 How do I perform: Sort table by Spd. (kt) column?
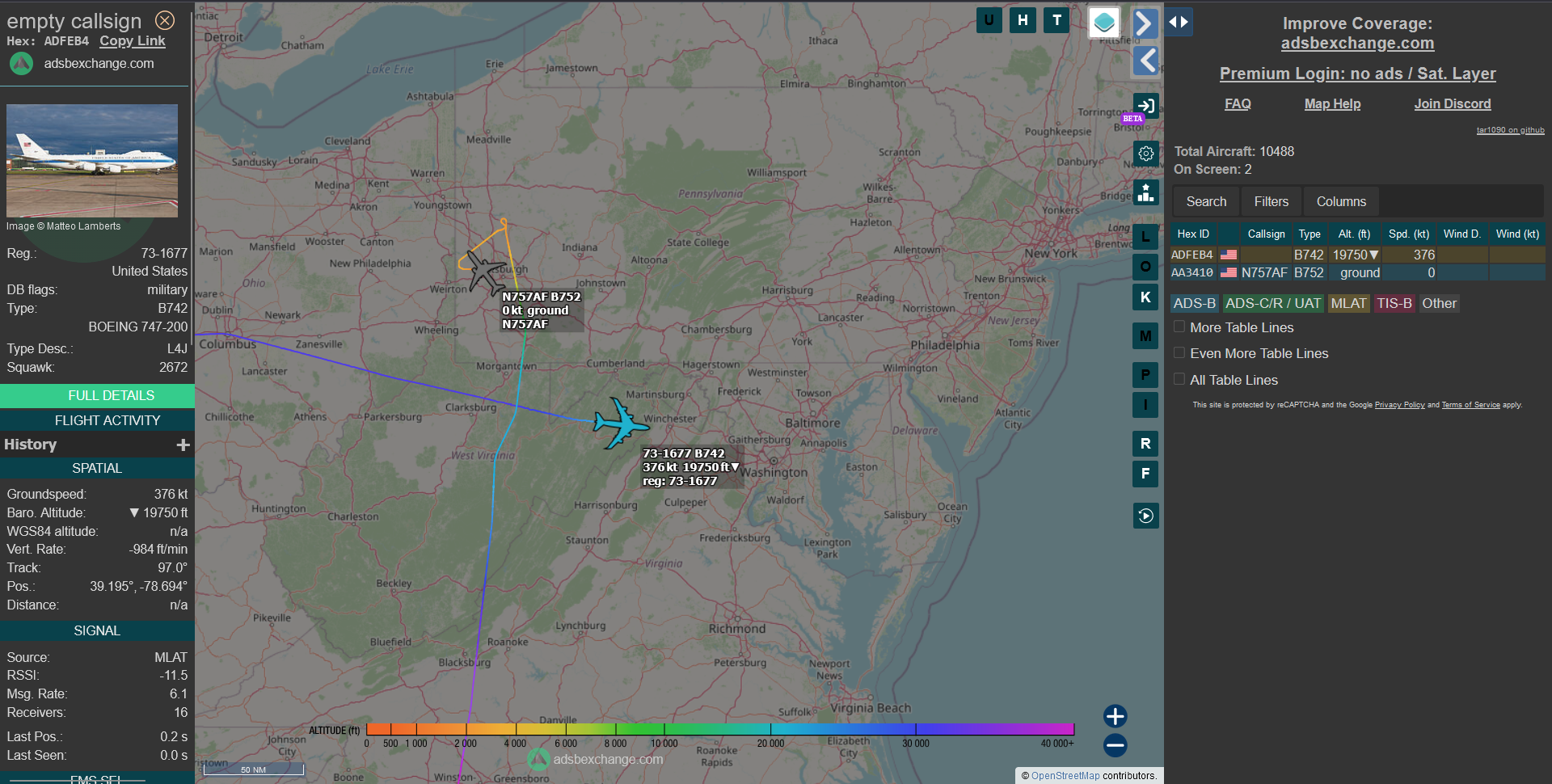point(1409,234)
